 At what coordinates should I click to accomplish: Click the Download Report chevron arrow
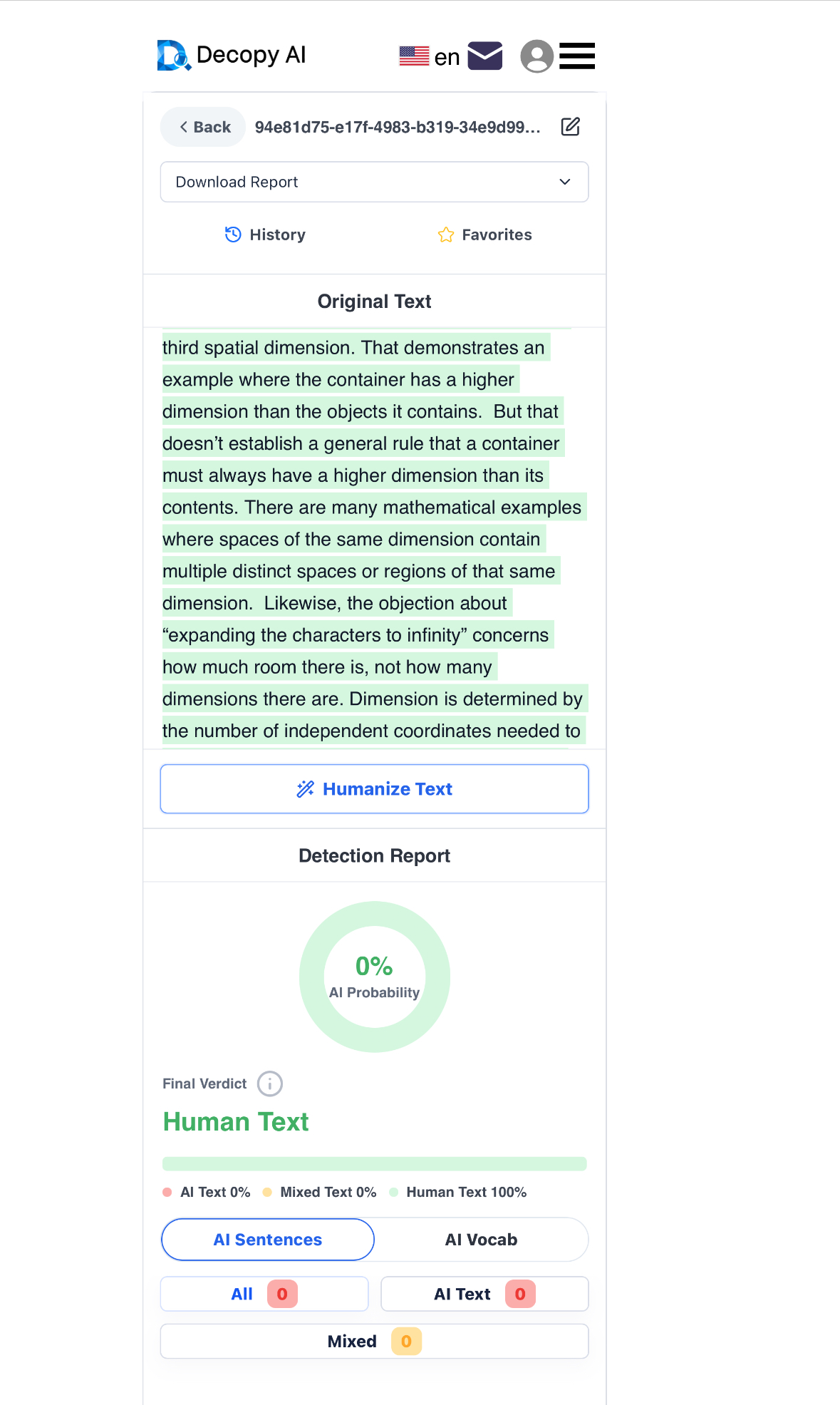565,182
